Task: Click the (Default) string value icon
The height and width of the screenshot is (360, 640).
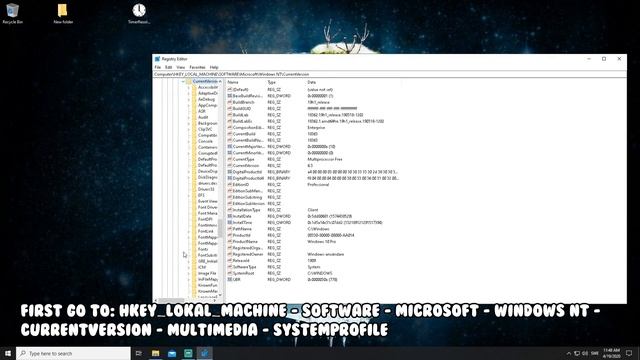Action: [229, 89]
